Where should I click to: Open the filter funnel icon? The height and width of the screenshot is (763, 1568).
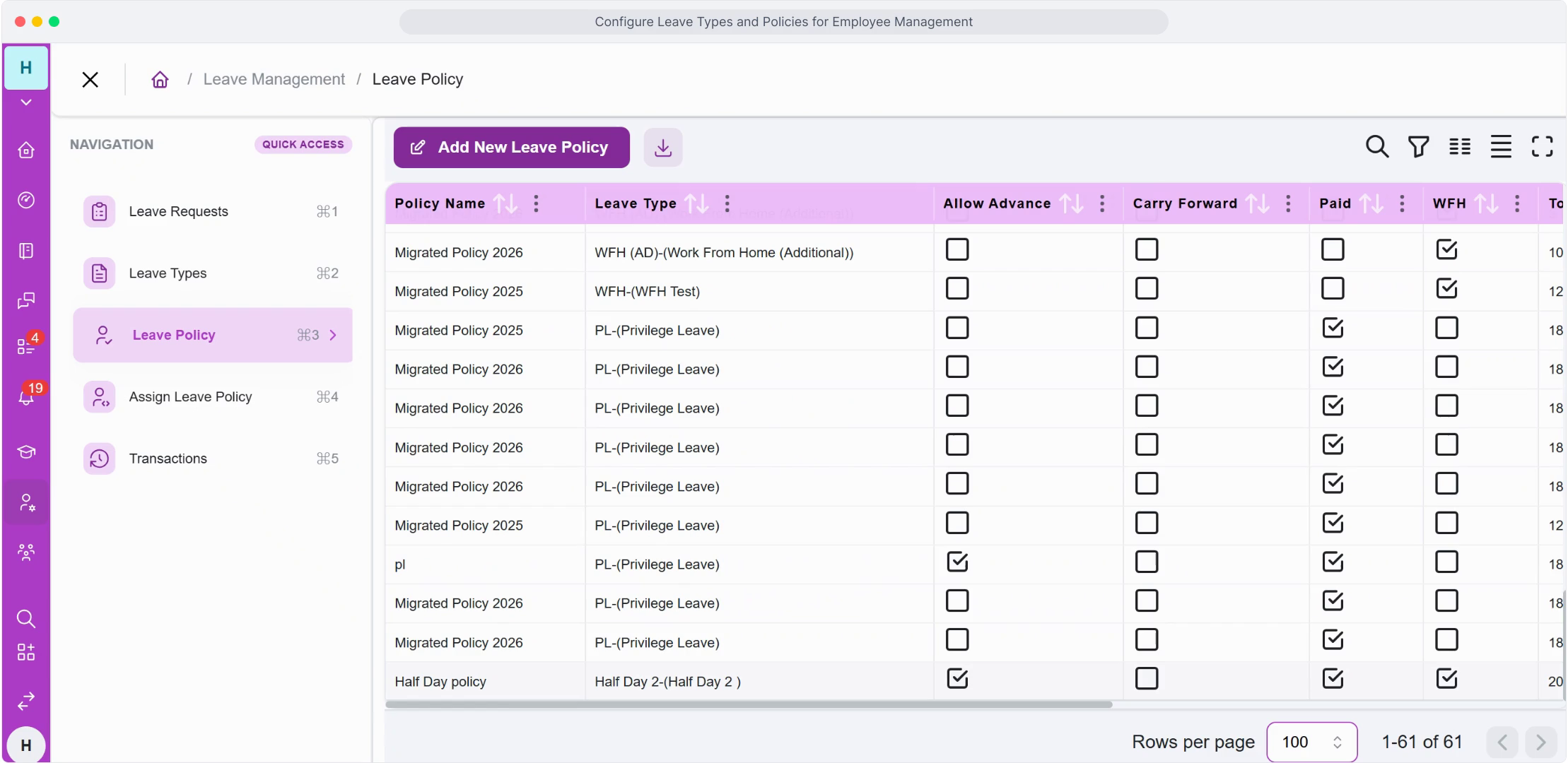[1418, 147]
